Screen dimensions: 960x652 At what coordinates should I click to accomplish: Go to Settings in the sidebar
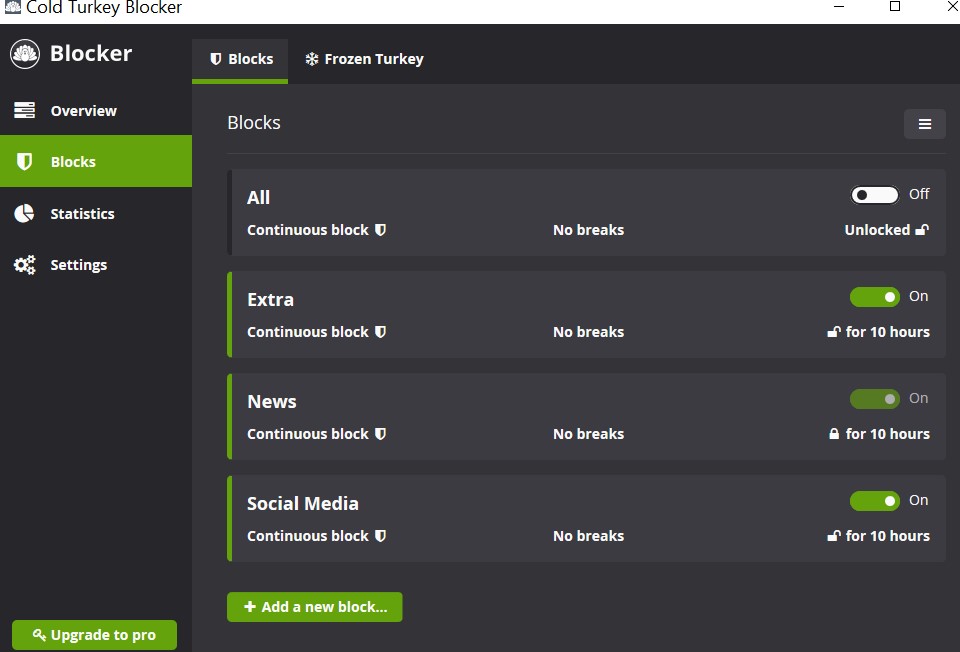(x=78, y=265)
